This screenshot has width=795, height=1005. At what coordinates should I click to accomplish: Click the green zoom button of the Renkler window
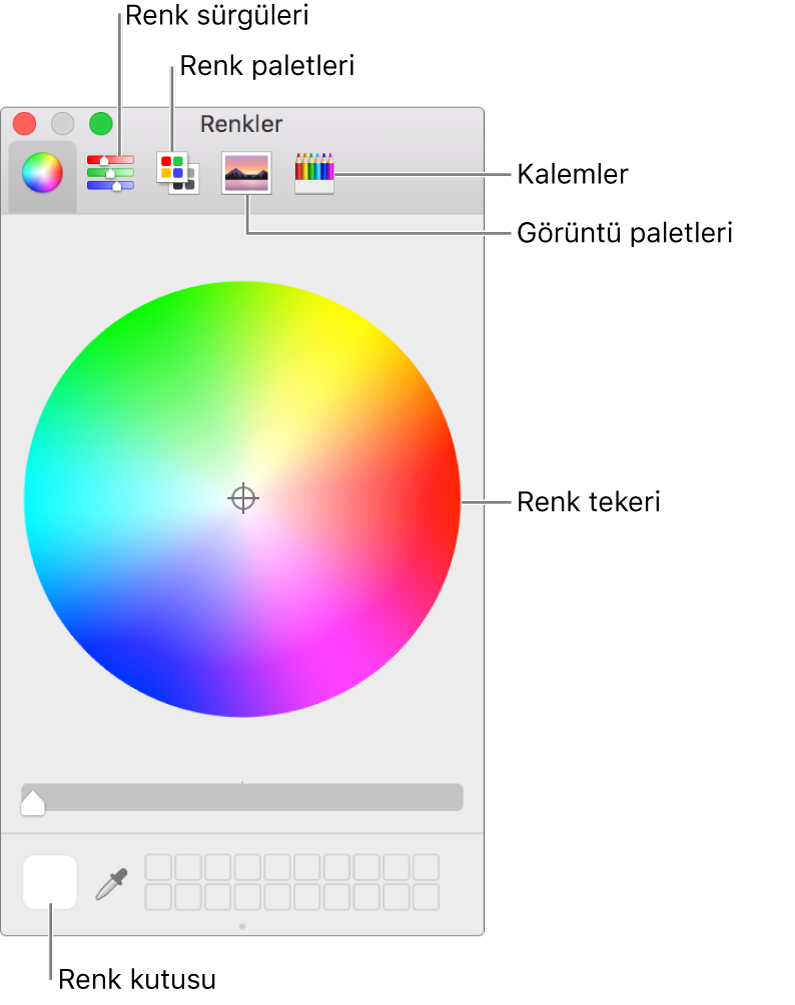pyautogui.click(x=101, y=123)
